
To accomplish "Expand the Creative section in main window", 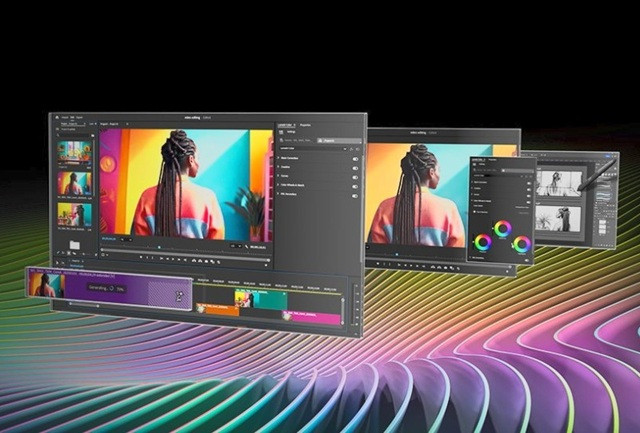I will click(279, 167).
